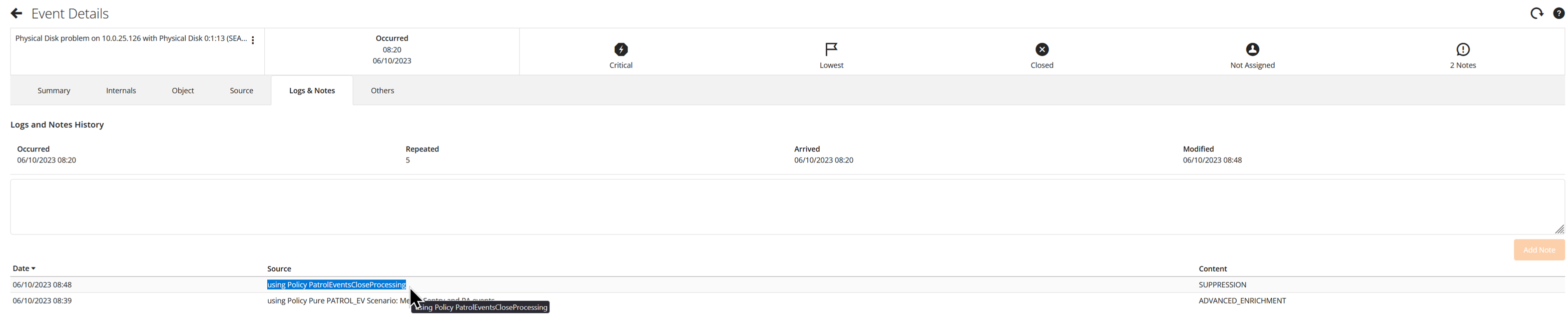Click the Critical severity lightning icon
Screen dimensions: 1568x333
coord(620,49)
